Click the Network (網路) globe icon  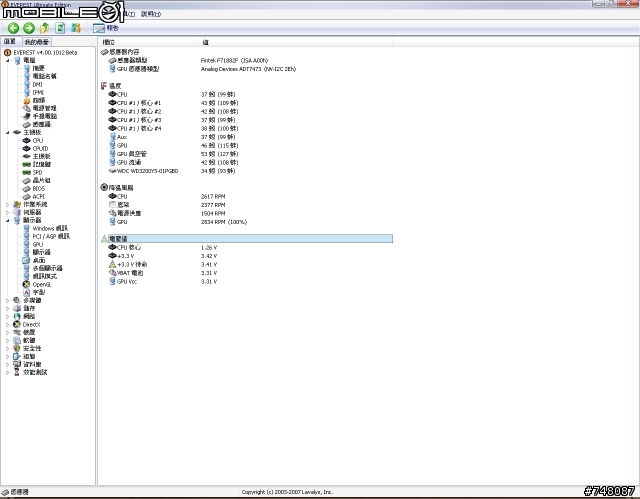pos(17,316)
